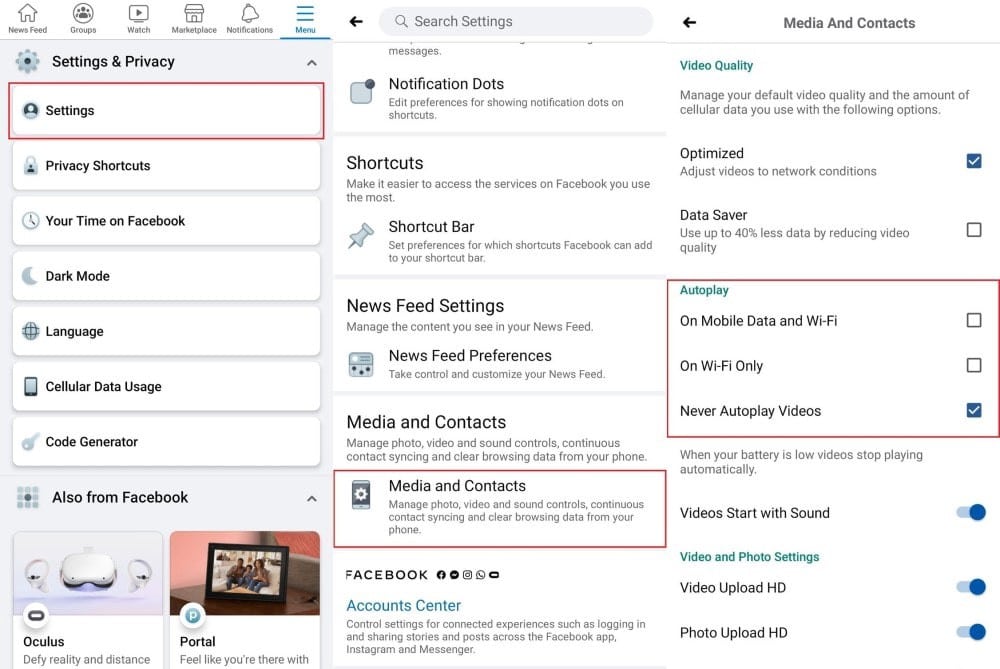Open the Accounts Center link
Screen dimensions: 1000x669
click(403, 605)
